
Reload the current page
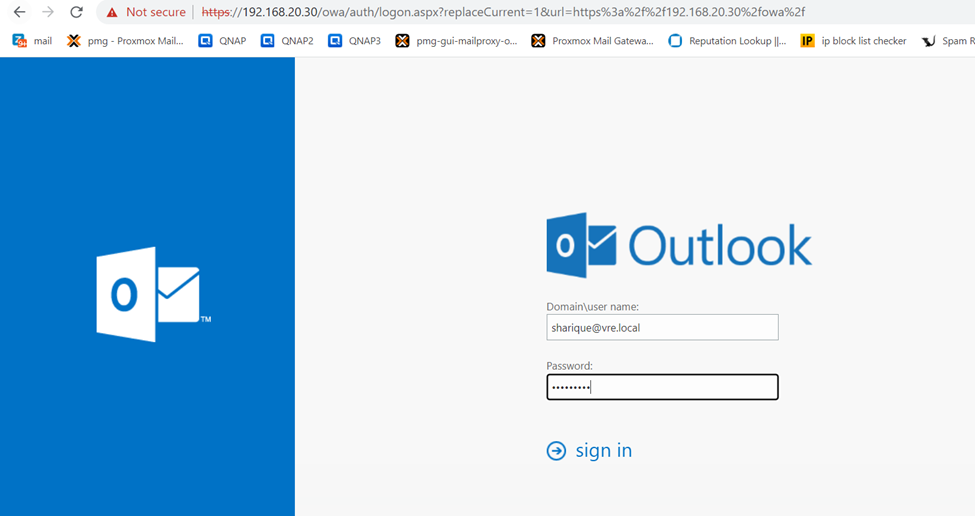pos(76,12)
